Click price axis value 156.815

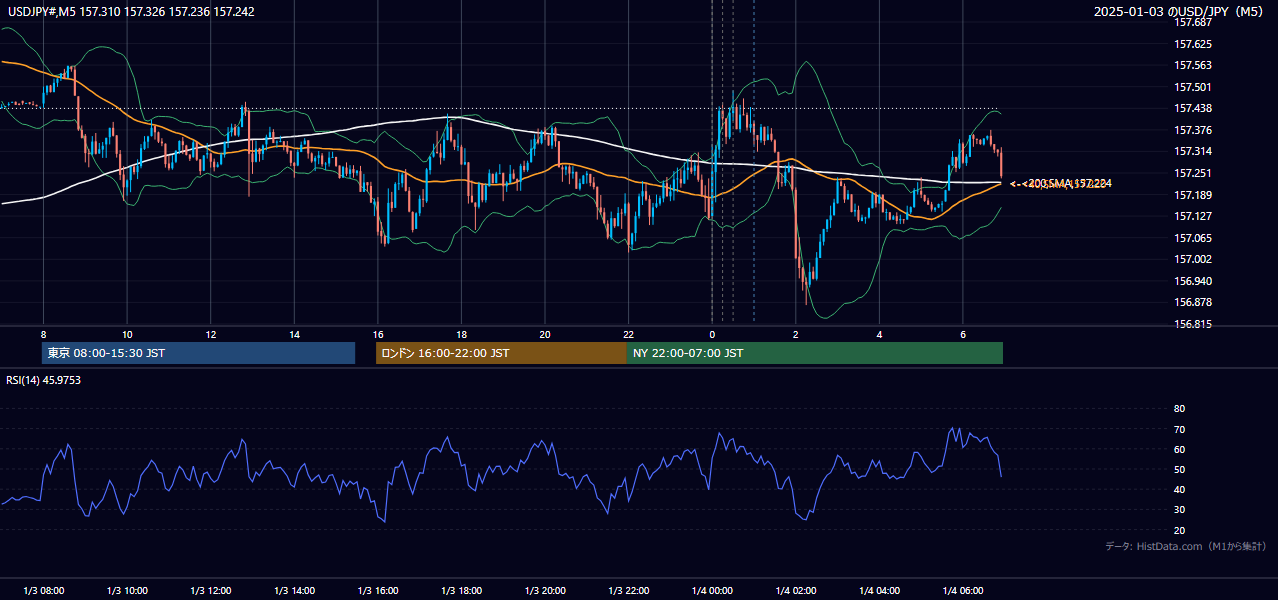tap(1193, 324)
